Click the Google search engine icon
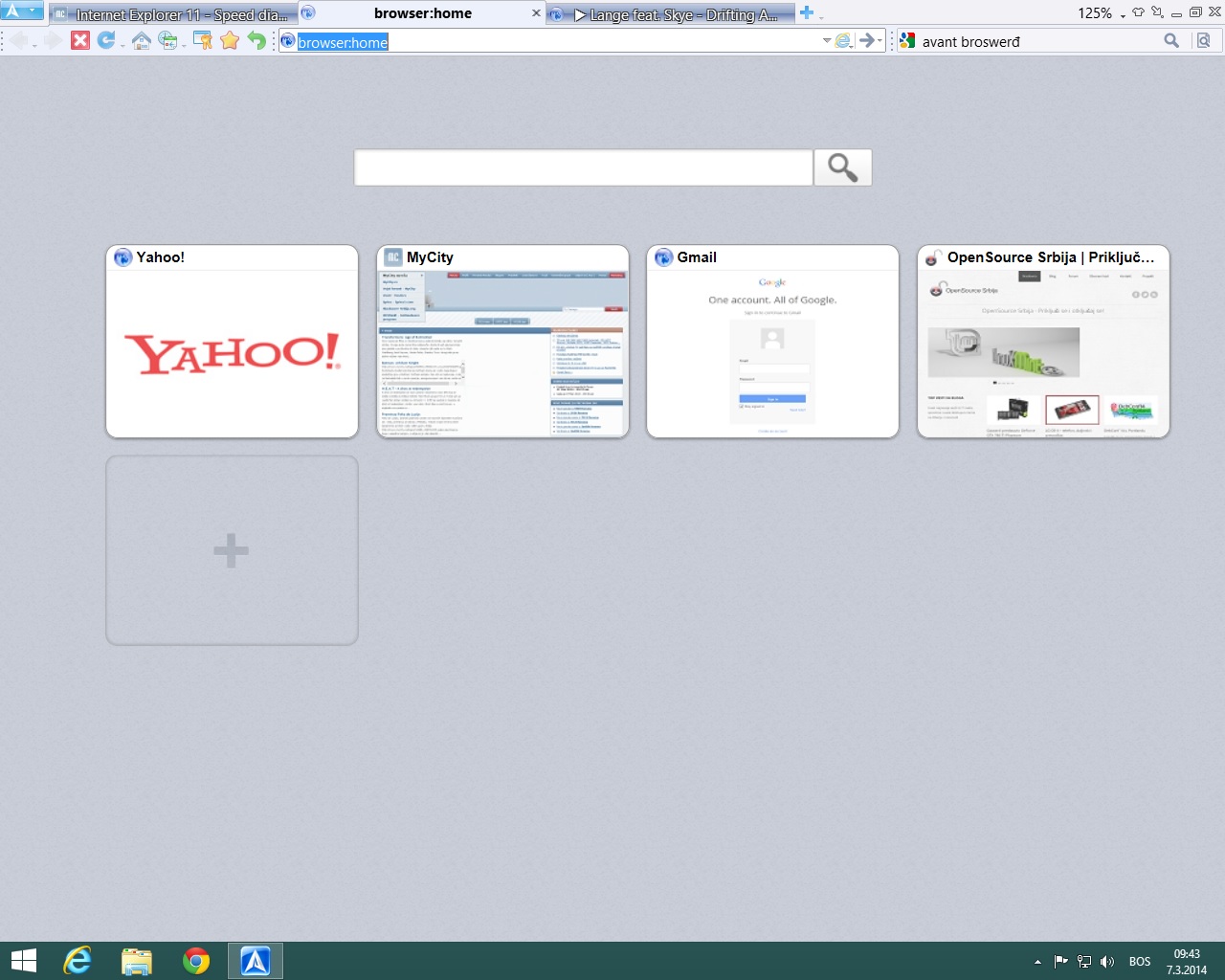 click(x=907, y=41)
